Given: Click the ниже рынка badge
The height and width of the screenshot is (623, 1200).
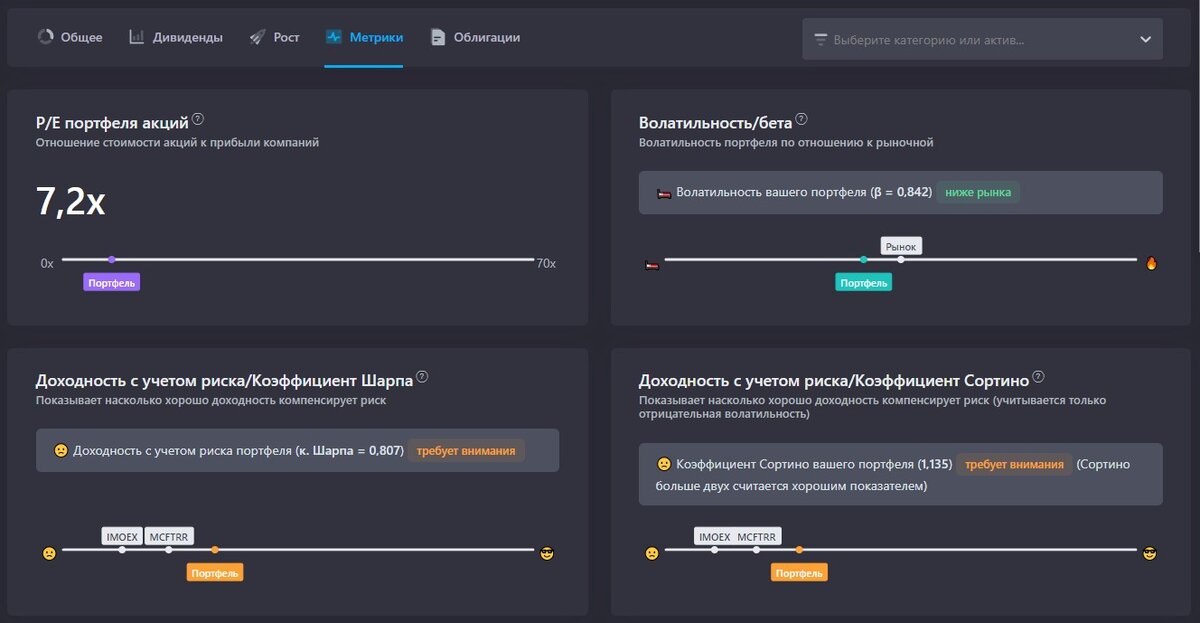Looking at the screenshot, I should tap(978, 192).
